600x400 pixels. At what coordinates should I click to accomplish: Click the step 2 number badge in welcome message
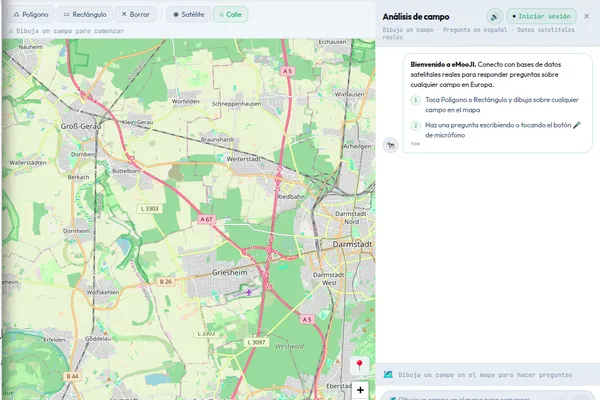click(416, 126)
